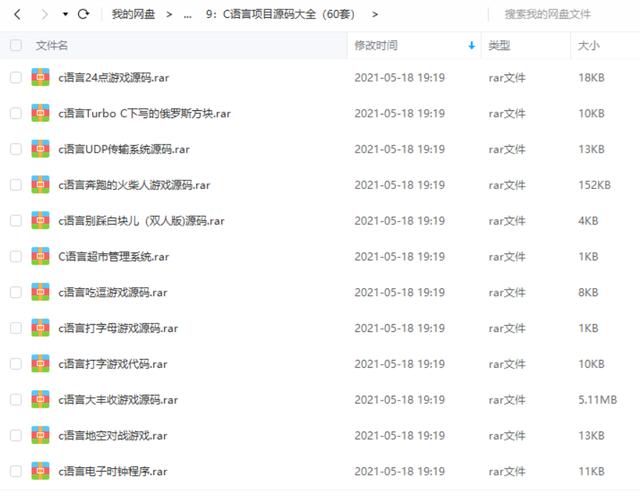The width and height of the screenshot is (640, 498).
Task: Select file name c语言地空对战游戏.rar
Action: point(113,436)
